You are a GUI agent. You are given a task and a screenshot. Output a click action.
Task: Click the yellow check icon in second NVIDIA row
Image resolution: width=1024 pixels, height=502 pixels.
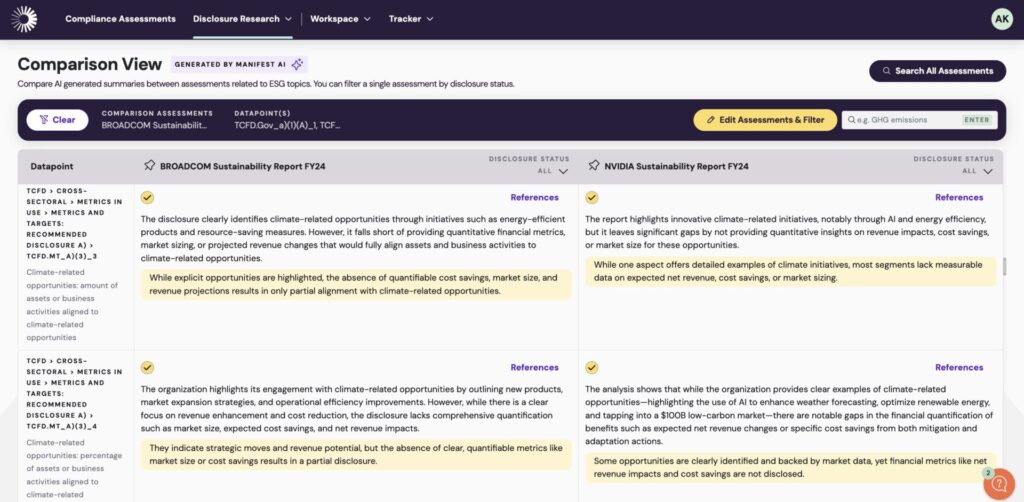592,368
